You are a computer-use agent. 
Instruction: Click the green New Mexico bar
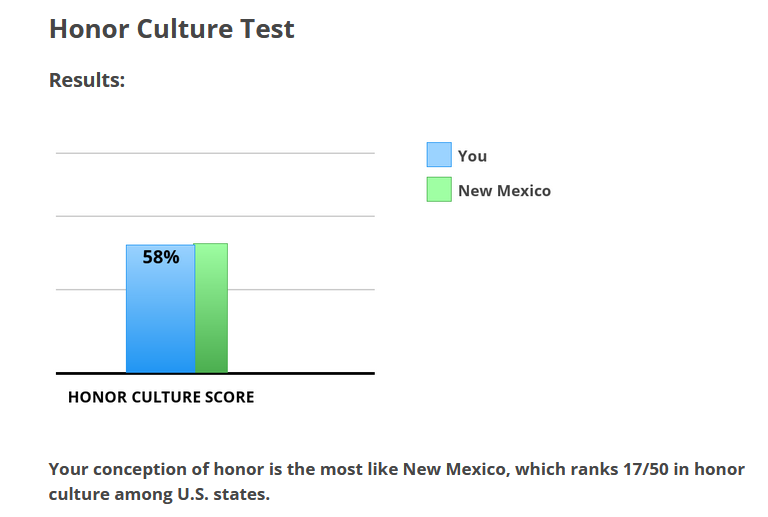click(211, 308)
